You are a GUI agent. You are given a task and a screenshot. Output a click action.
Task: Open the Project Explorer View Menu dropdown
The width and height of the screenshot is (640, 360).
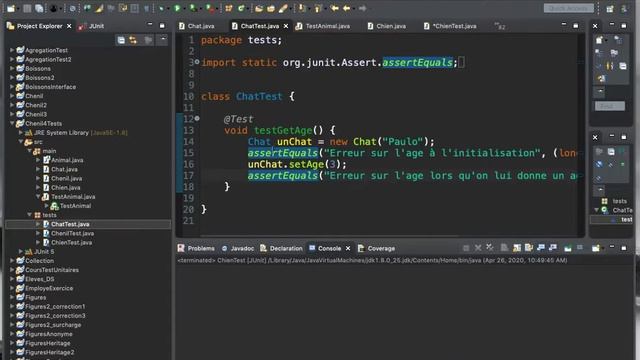coord(162,40)
